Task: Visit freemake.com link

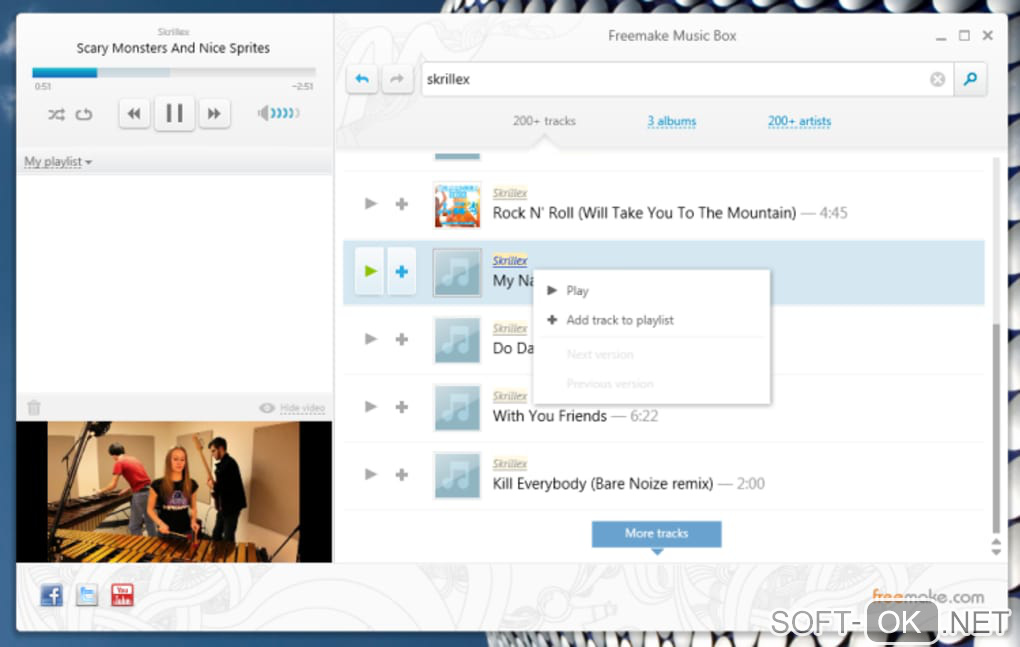Action: coord(928,596)
